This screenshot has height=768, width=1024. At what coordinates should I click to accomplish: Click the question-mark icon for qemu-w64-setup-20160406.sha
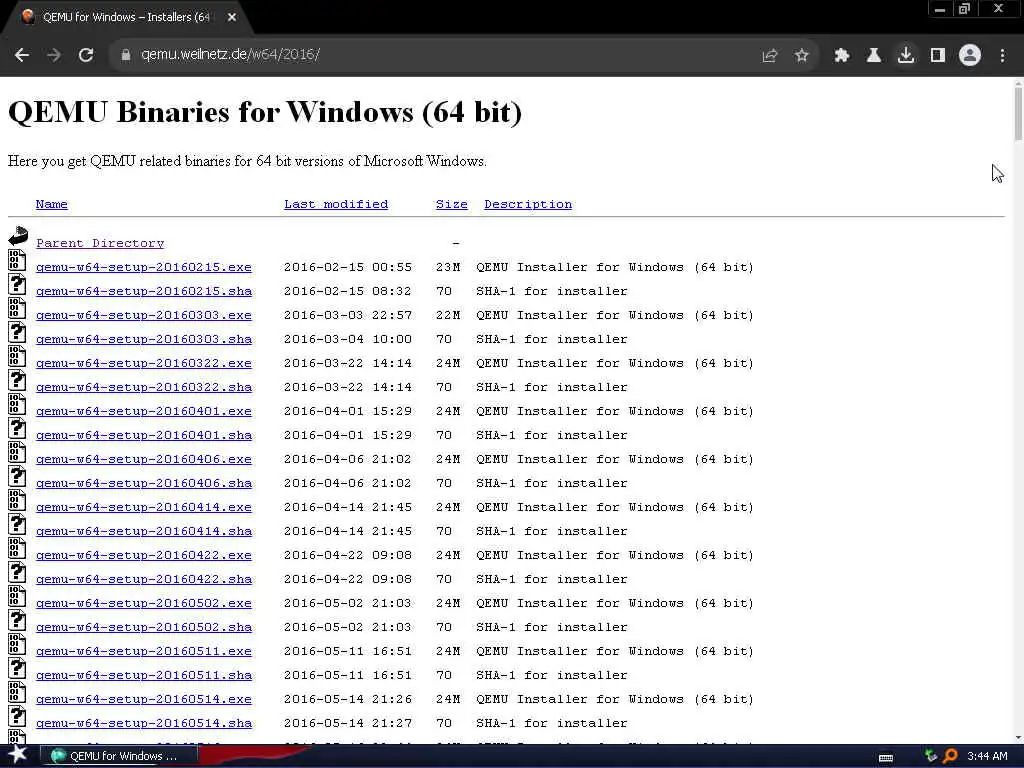[17, 476]
